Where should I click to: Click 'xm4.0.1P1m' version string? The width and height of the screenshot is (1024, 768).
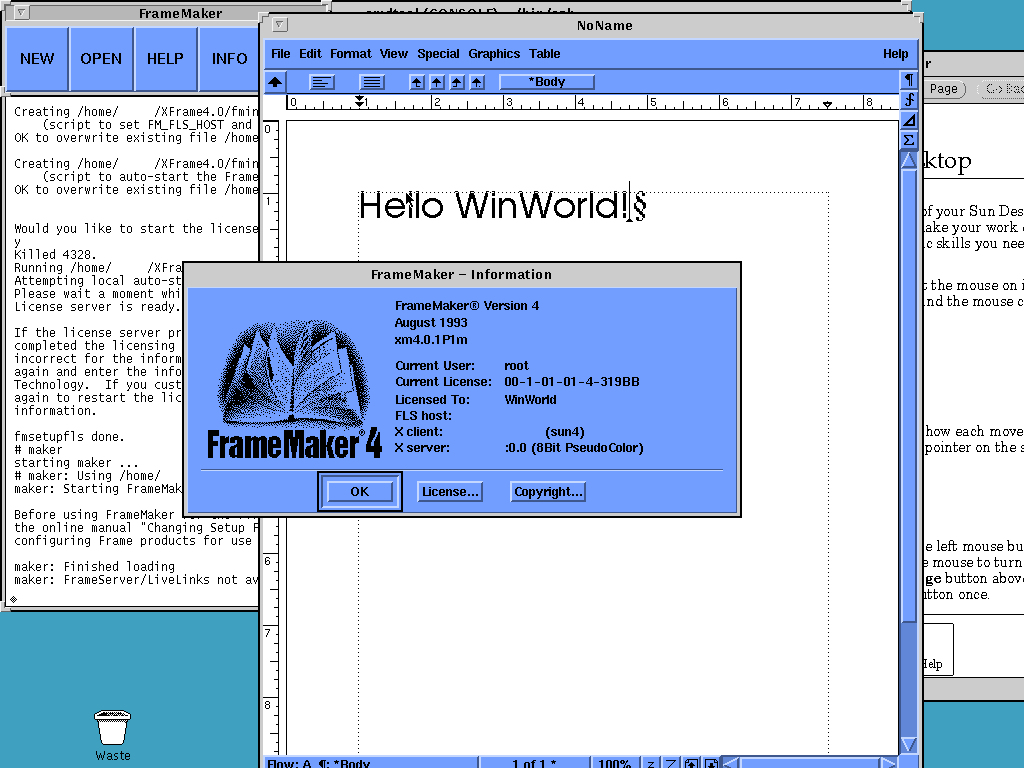(x=431, y=340)
